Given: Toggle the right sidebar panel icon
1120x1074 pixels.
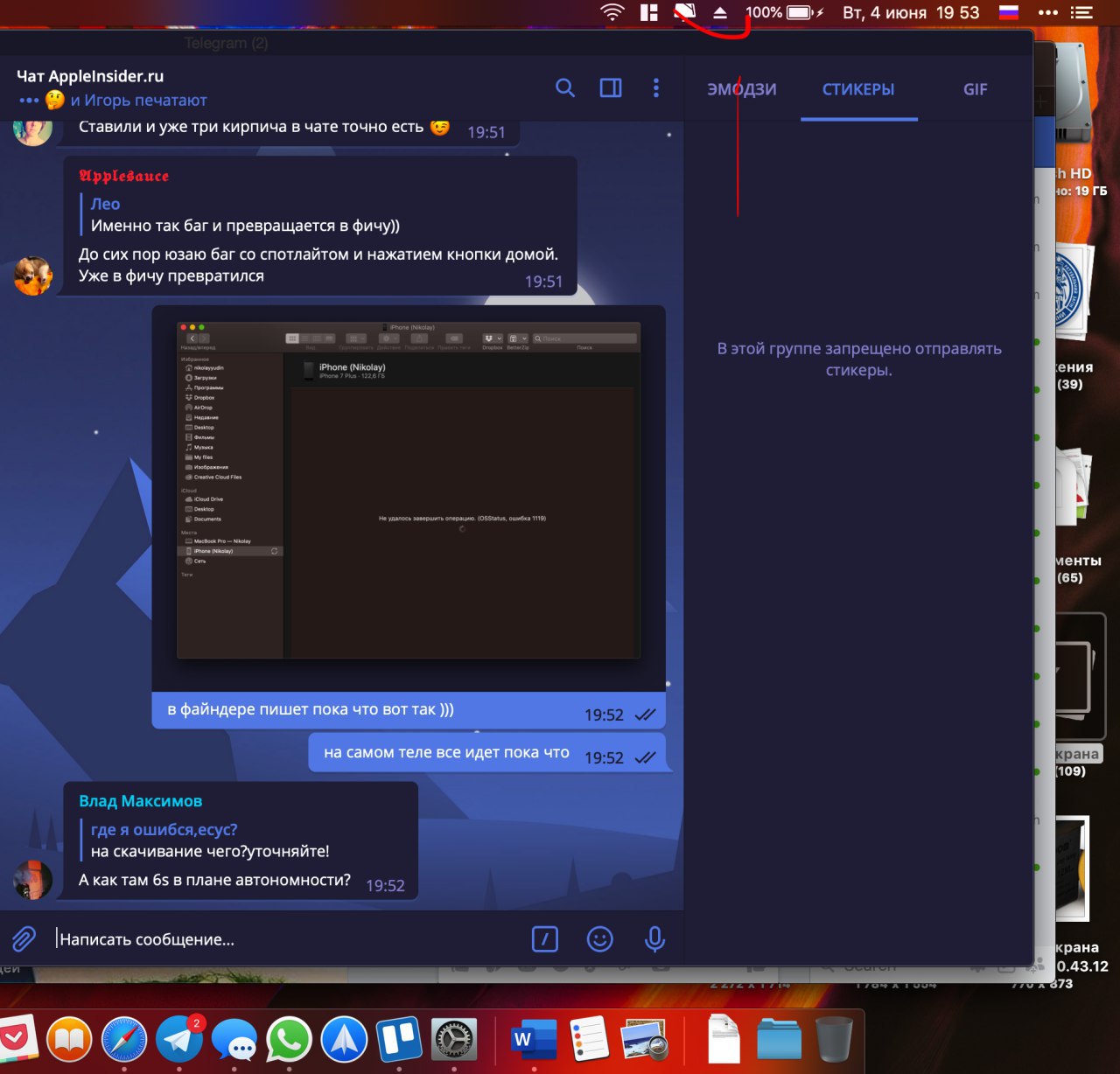Looking at the screenshot, I should [x=611, y=87].
